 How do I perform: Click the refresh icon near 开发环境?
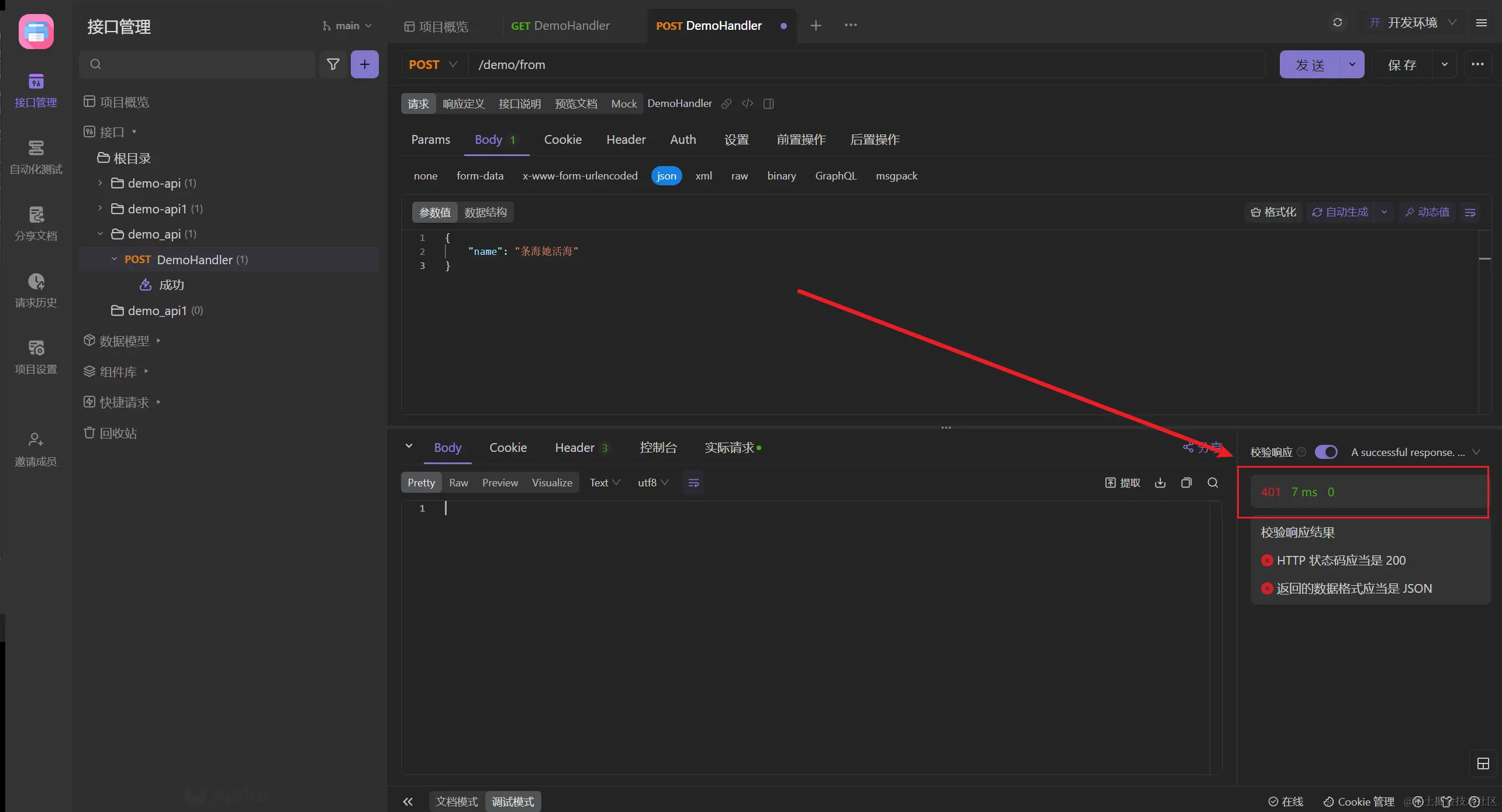click(x=1337, y=23)
